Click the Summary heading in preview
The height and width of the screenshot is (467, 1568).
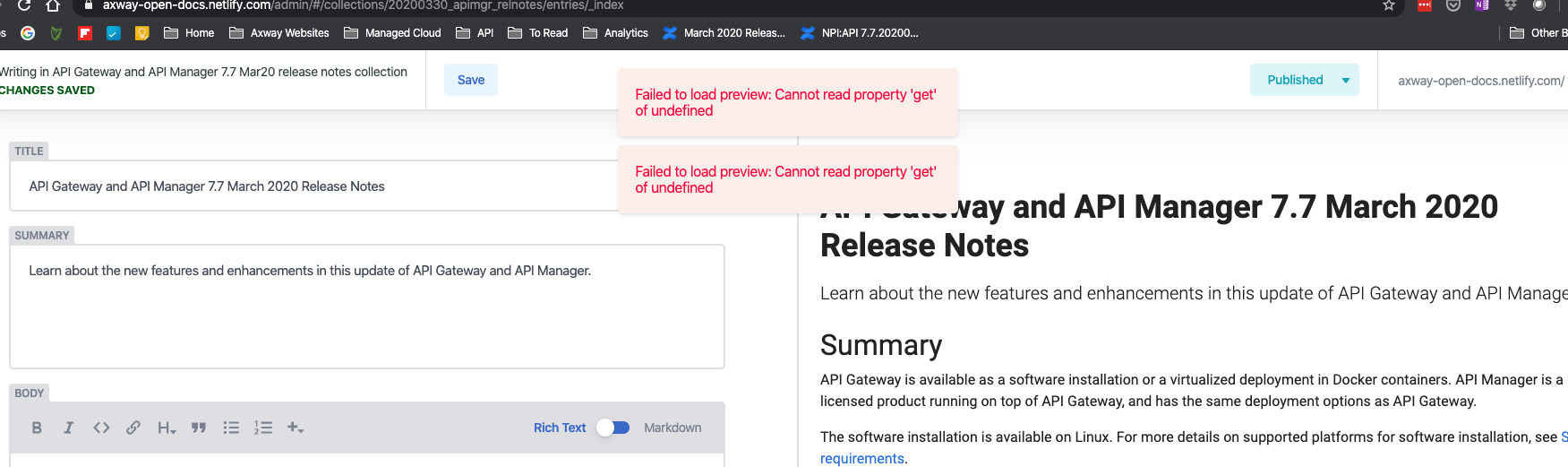point(881,345)
